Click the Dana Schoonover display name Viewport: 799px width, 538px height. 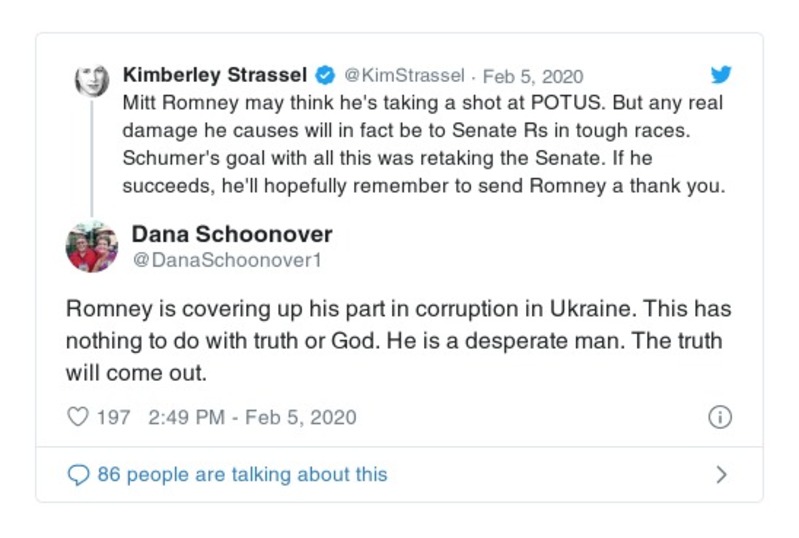click(x=232, y=234)
